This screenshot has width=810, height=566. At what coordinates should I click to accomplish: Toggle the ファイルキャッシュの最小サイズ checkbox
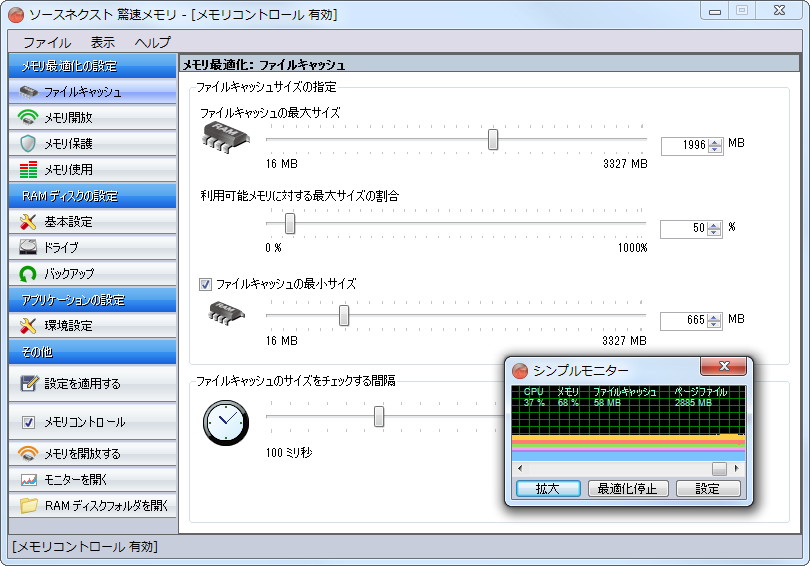click(x=206, y=284)
